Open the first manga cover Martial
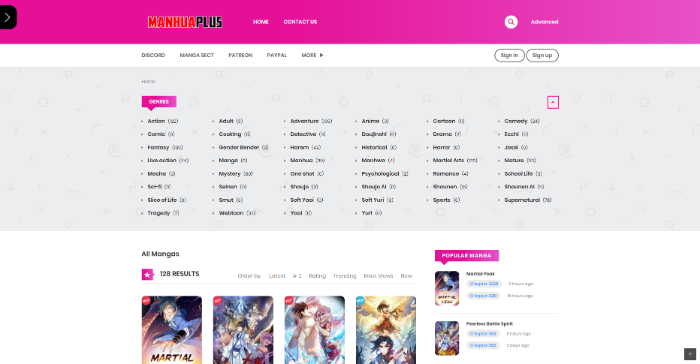Screen dimensions: 700x364 (x=172, y=330)
